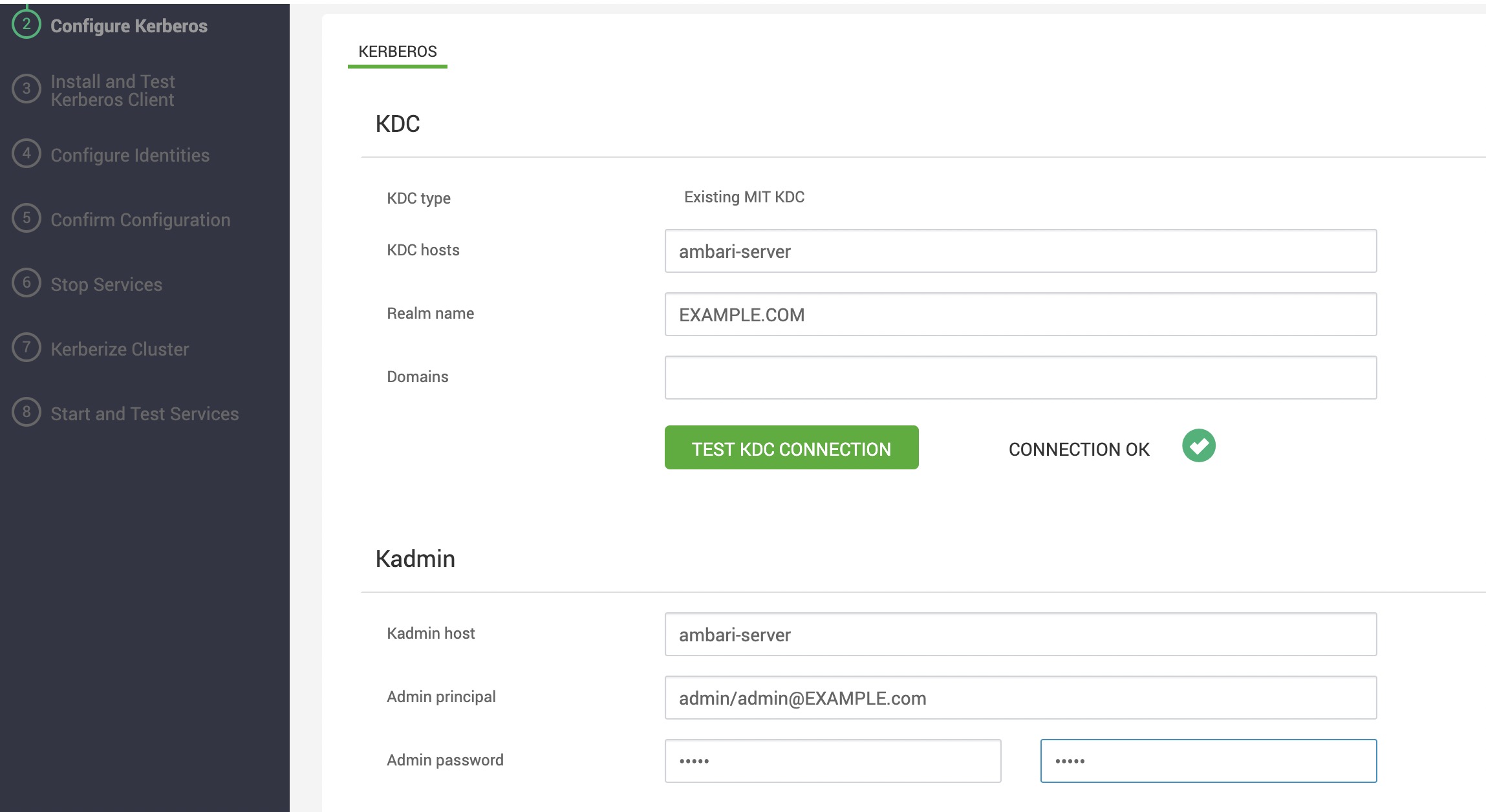Click the green connection OK checkmark

pos(1198,446)
